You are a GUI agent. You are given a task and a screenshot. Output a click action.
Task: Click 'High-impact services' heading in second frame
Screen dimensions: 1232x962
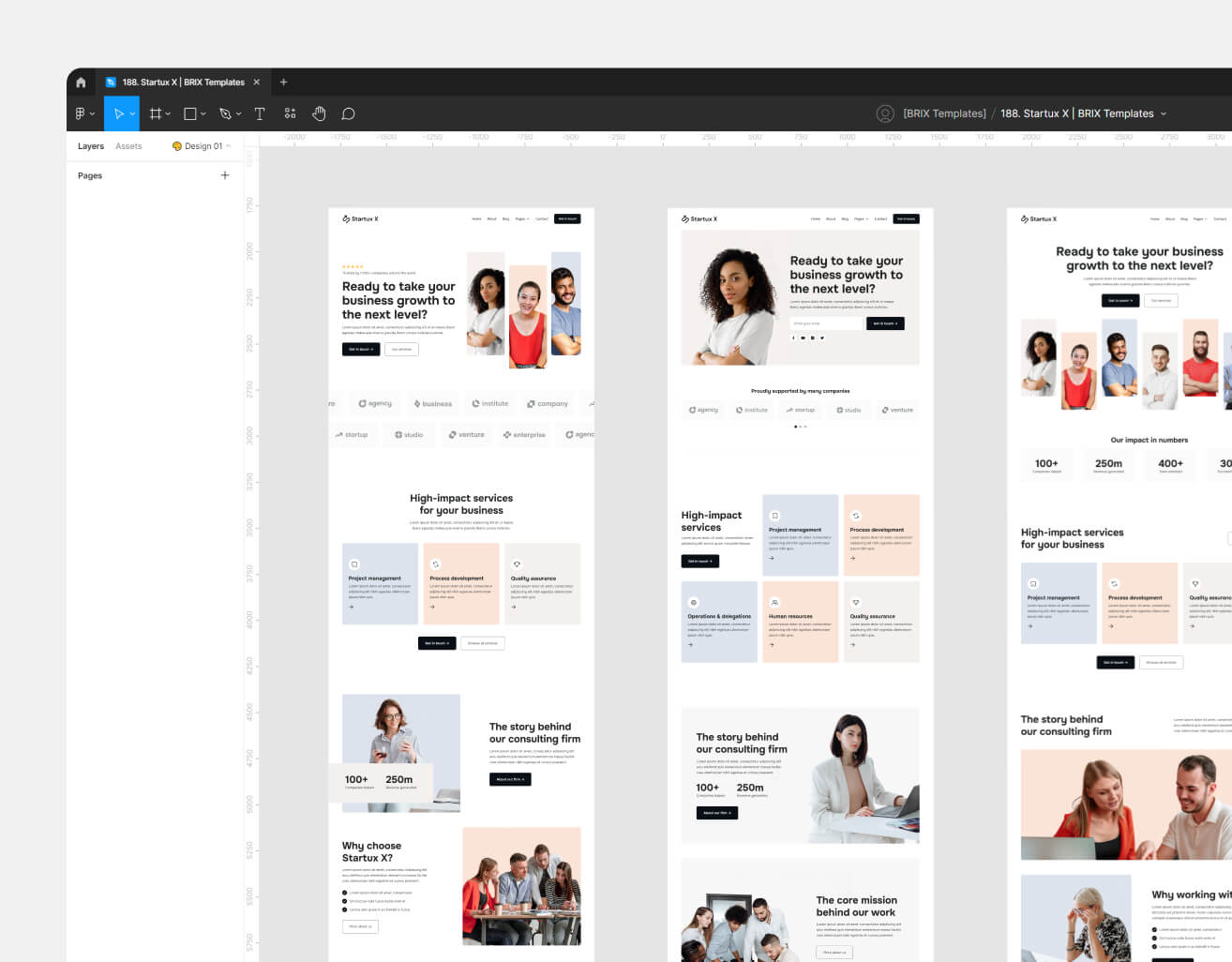pyautogui.click(x=712, y=521)
